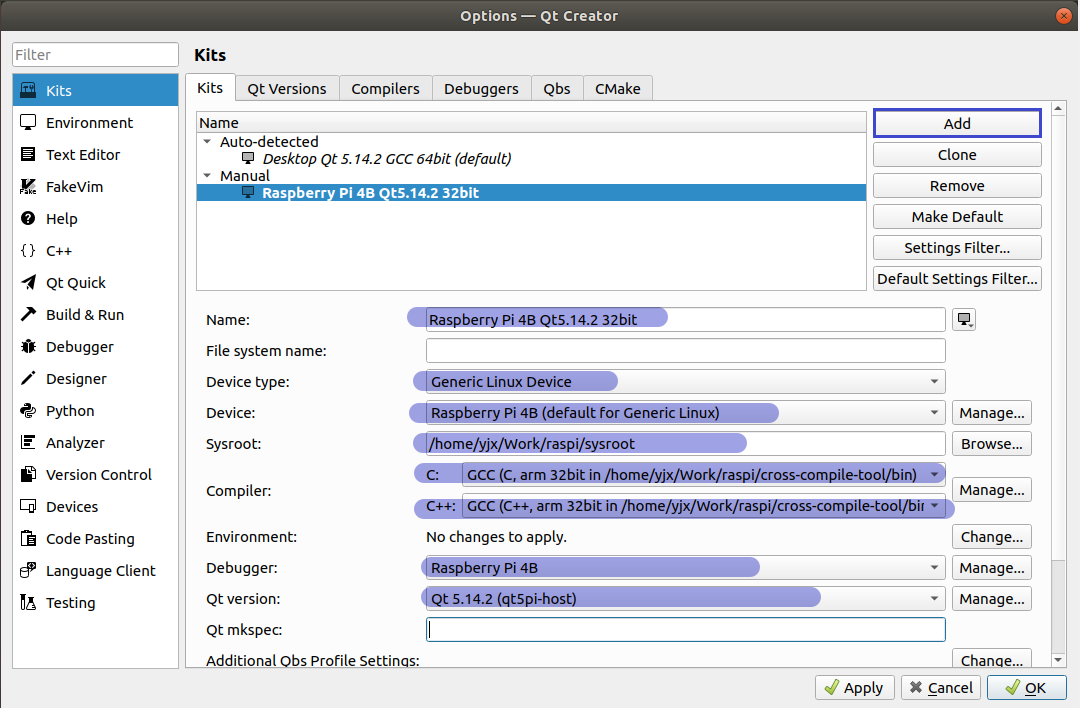Open the Language Client icon

point(28,571)
